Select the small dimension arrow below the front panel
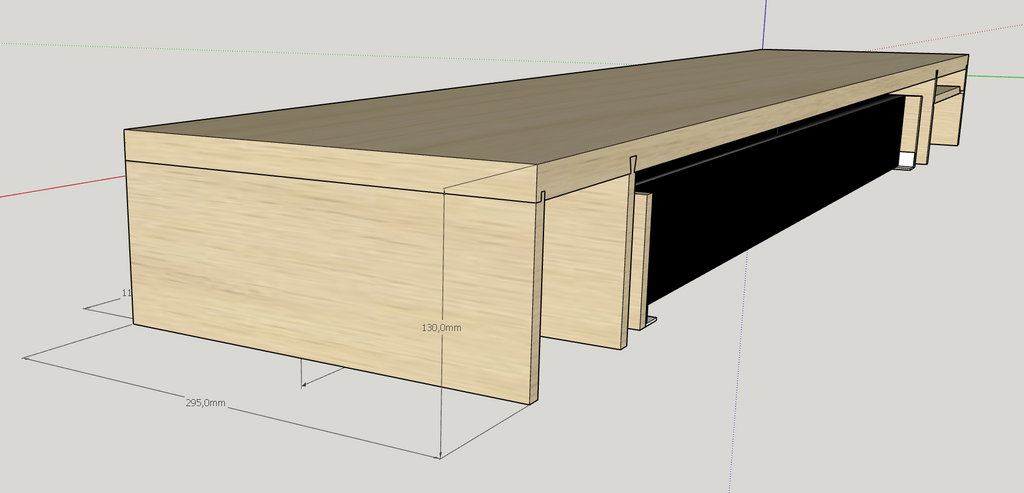 [323, 377]
